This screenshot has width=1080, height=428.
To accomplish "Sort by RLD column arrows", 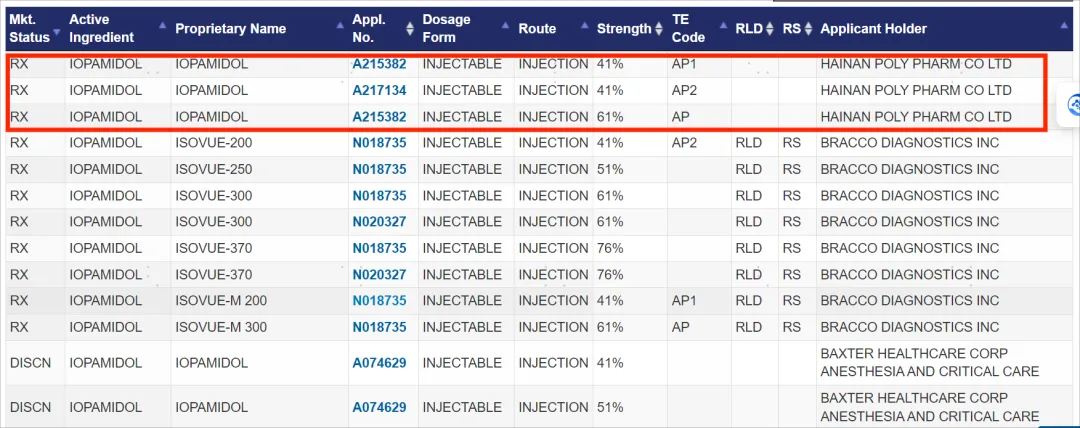I will (x=770, y=29).
